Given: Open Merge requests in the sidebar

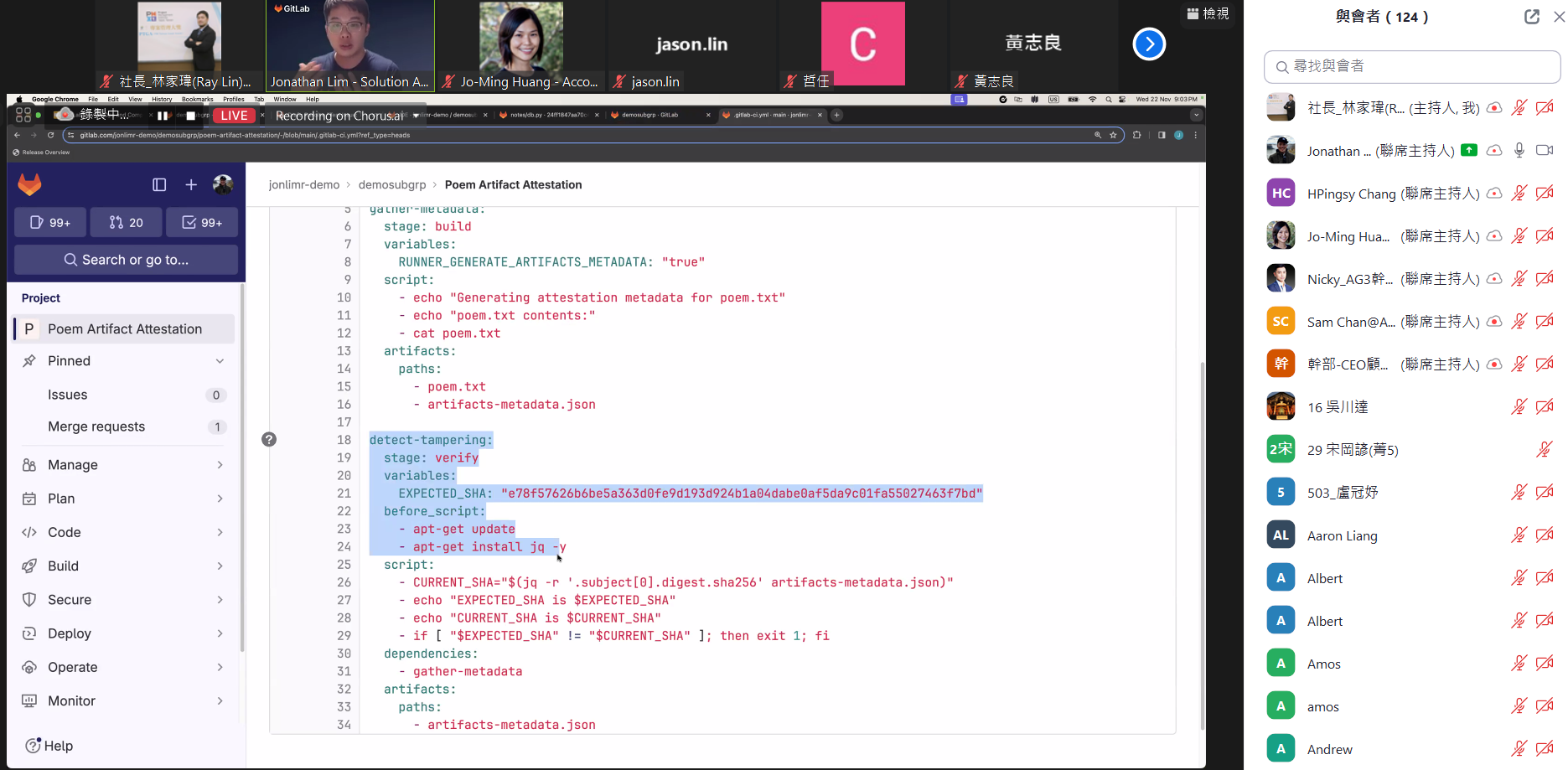Looking at the screenshot, I should [96, 426].
